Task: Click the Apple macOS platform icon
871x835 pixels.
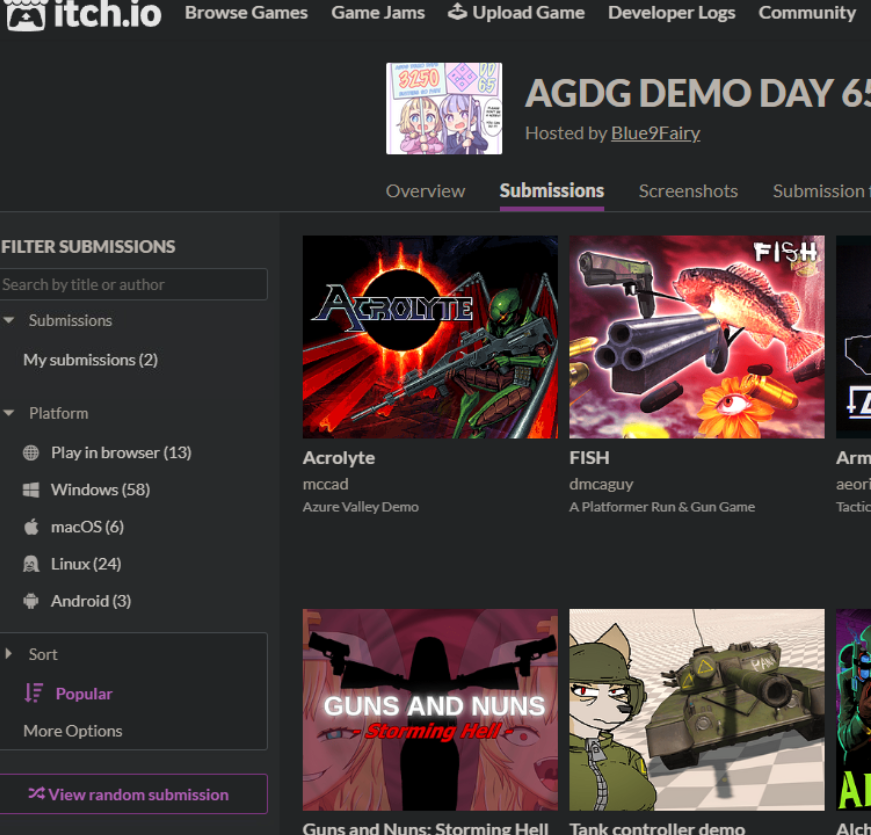Action: click(x=31, y=527)
